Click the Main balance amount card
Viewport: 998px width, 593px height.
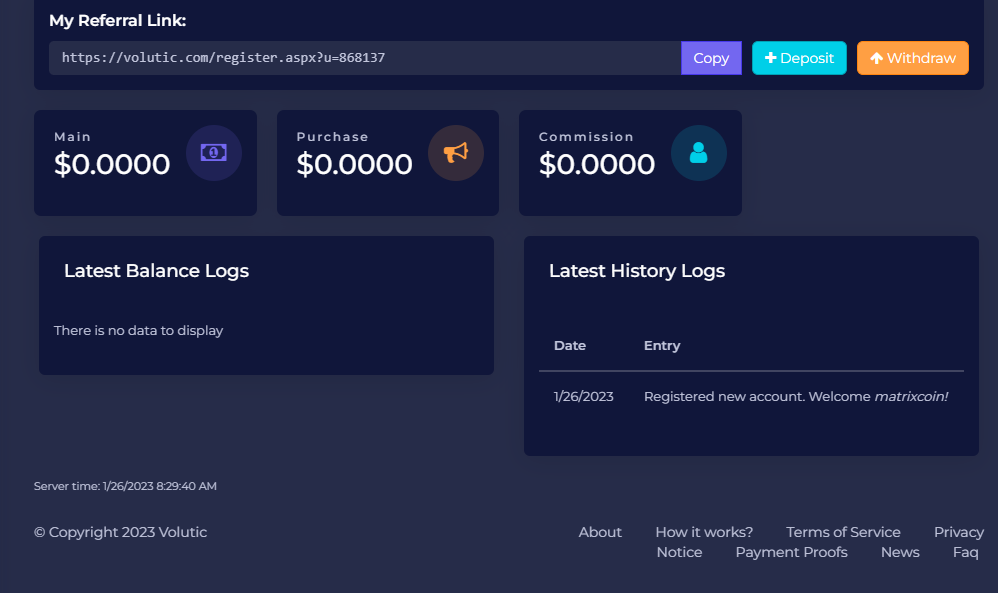point(112,164)
